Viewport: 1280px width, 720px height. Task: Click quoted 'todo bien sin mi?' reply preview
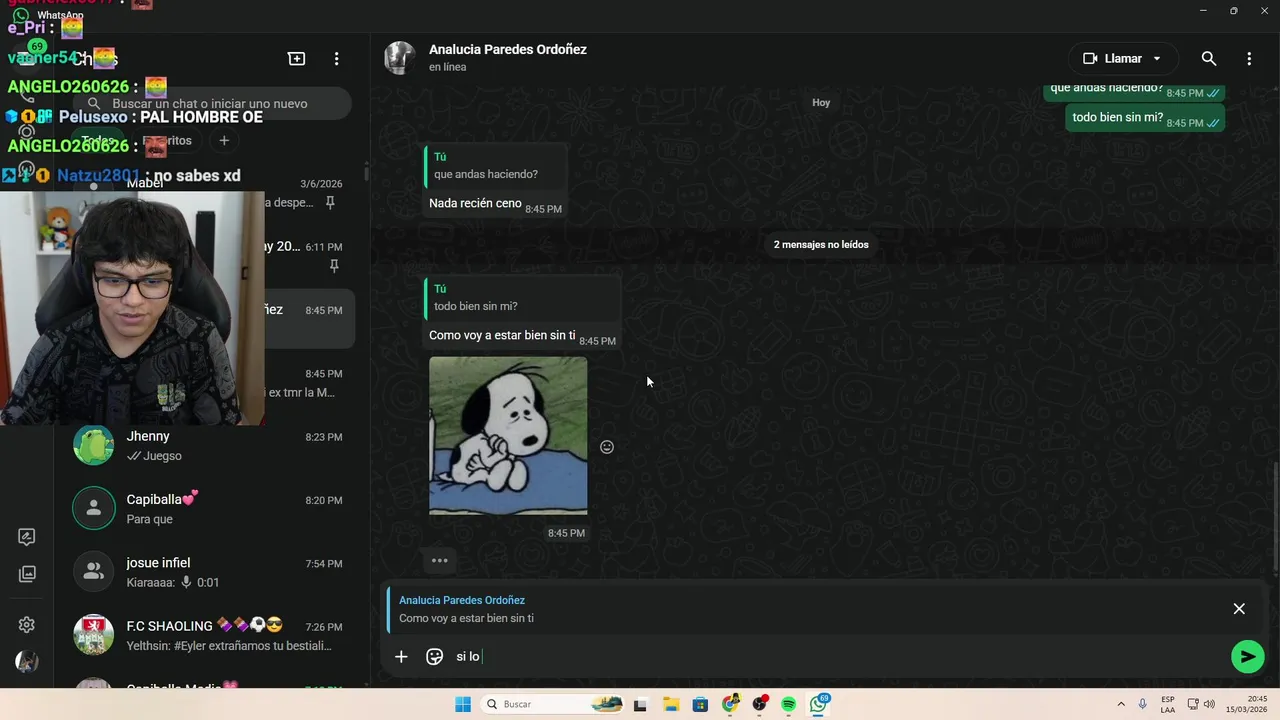pos(521,298)
